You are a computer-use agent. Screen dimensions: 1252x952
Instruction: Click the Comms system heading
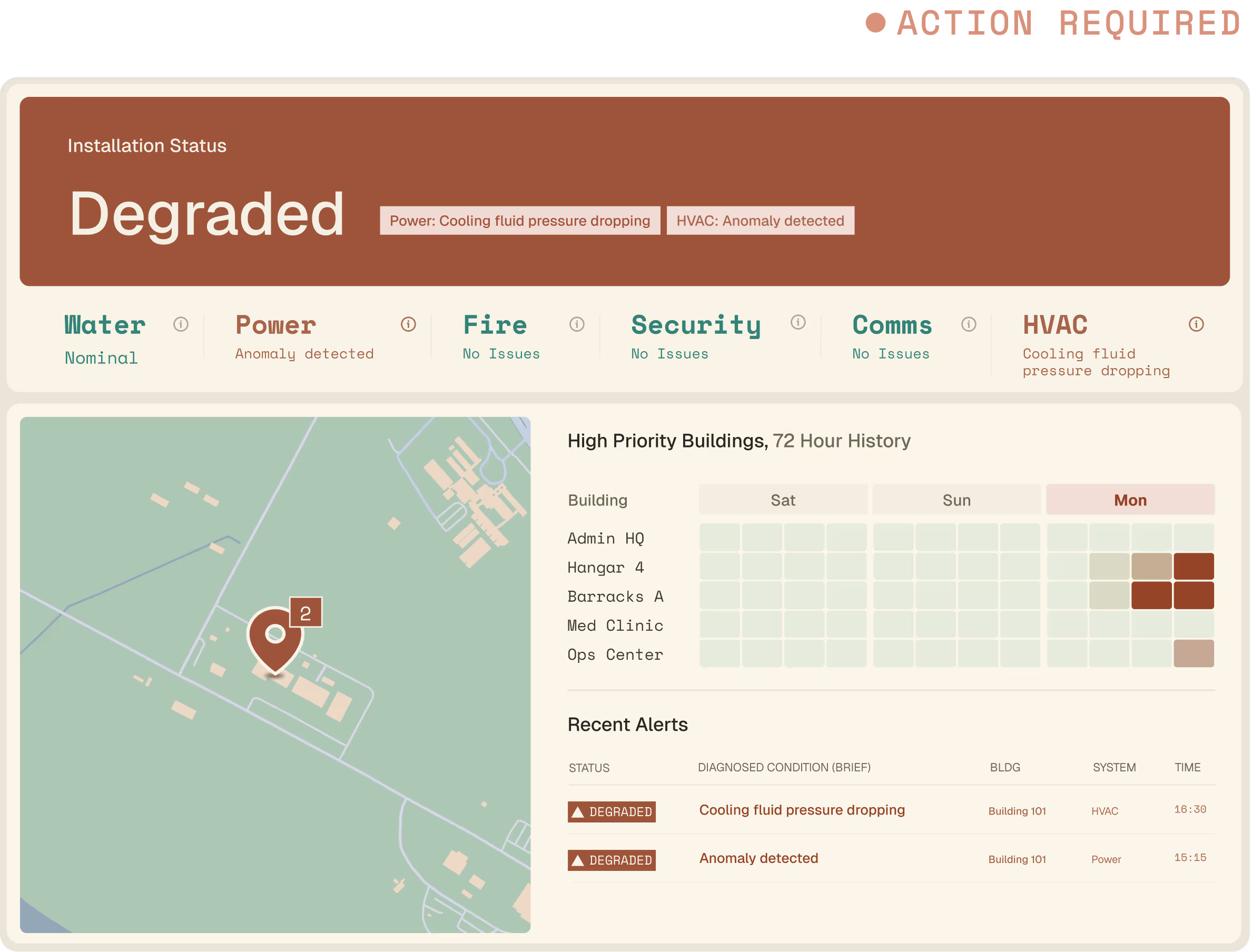point(892,325)
